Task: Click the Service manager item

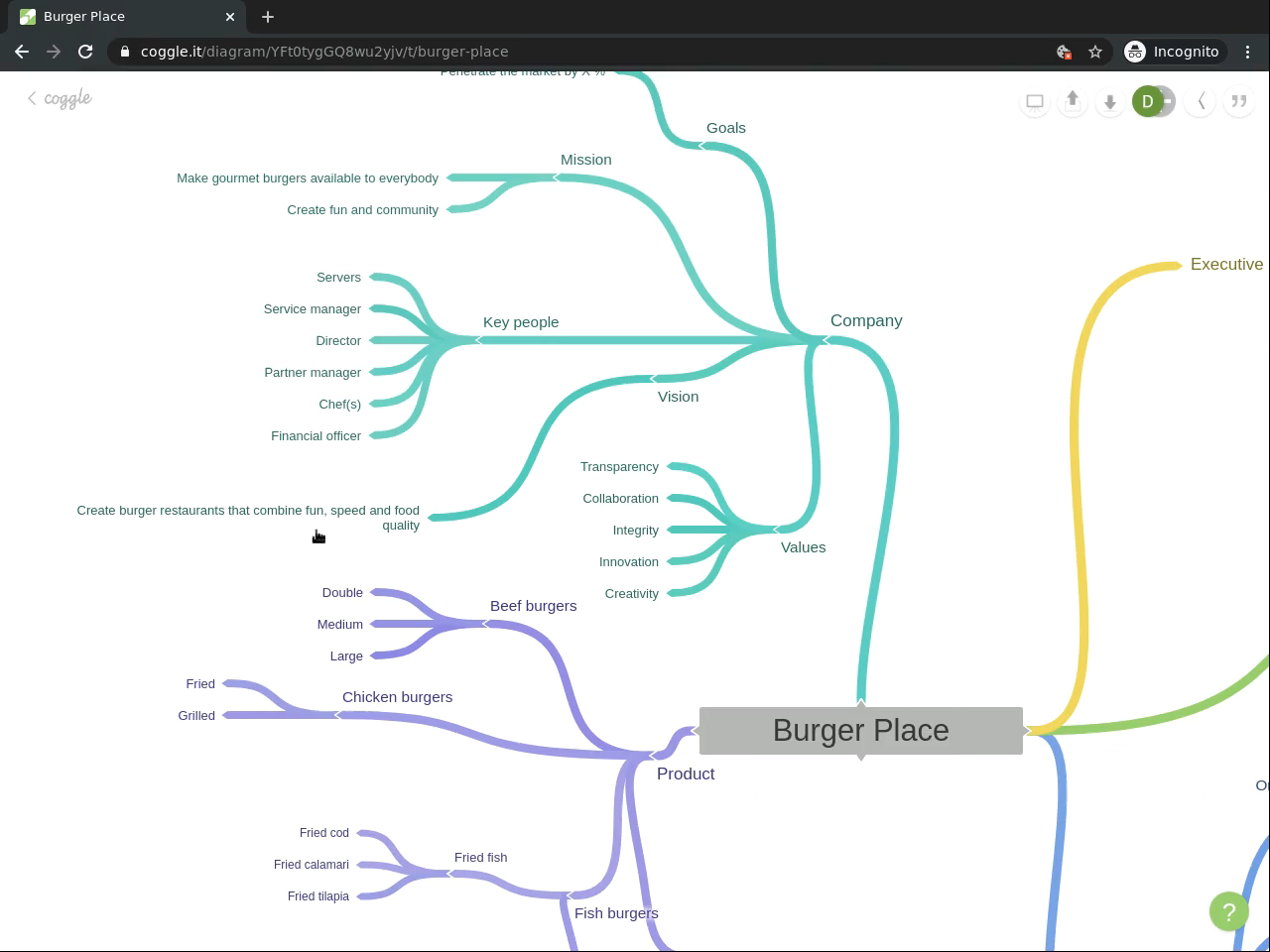Action: pyautogui.click(x=313, y=309)
